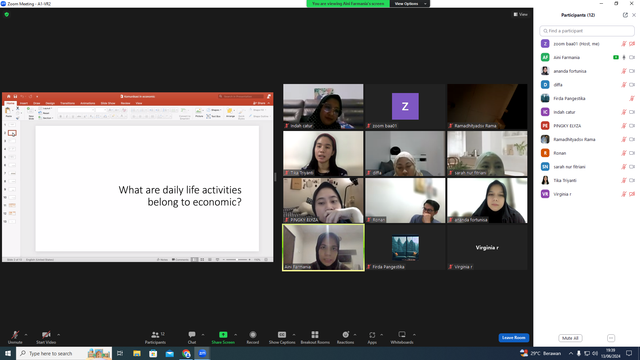Click the Picture icon in PowerPoint ribbon
This screenshot has height=360, width=640.
pos(199,113)
